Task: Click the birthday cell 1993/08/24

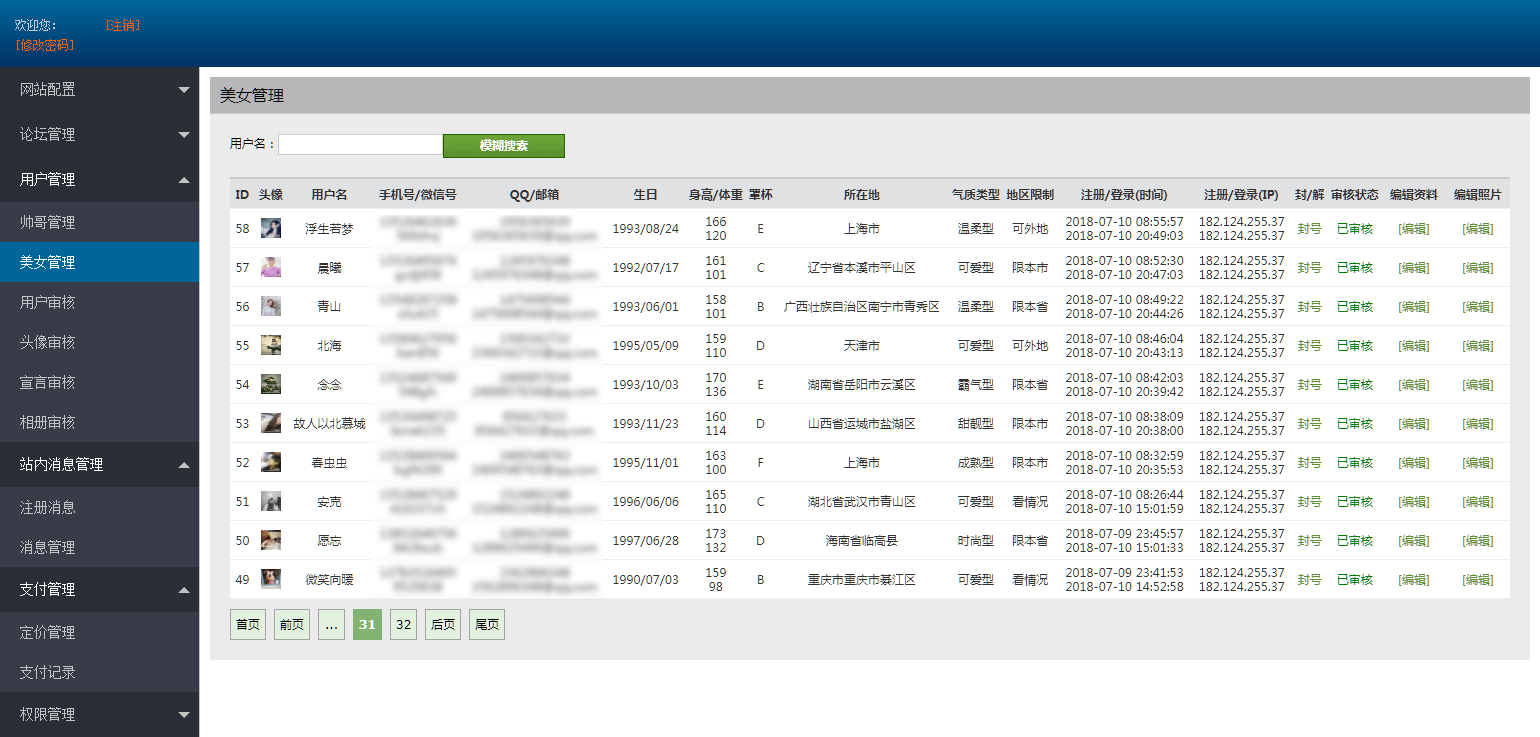Action: (x=646, y=229)
